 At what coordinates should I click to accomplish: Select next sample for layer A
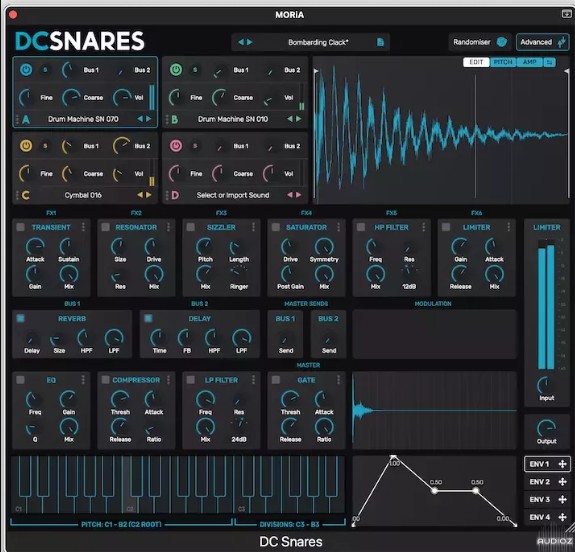pos(149,119)
